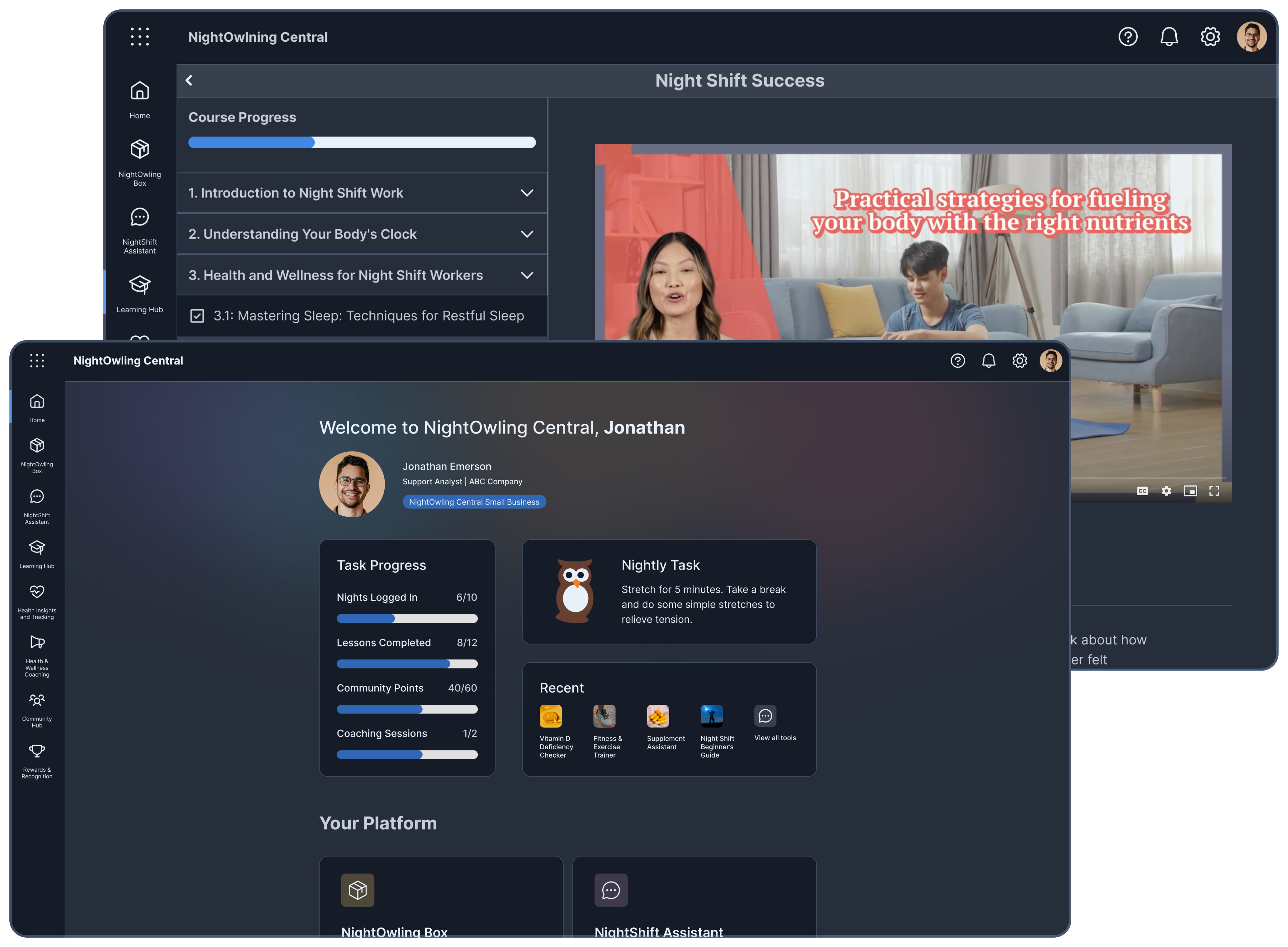The width and height of the screenshot is (1288, 947).
Task: Open Vitamin D Deficiency Checker tool
Action: tap(556, 731)
